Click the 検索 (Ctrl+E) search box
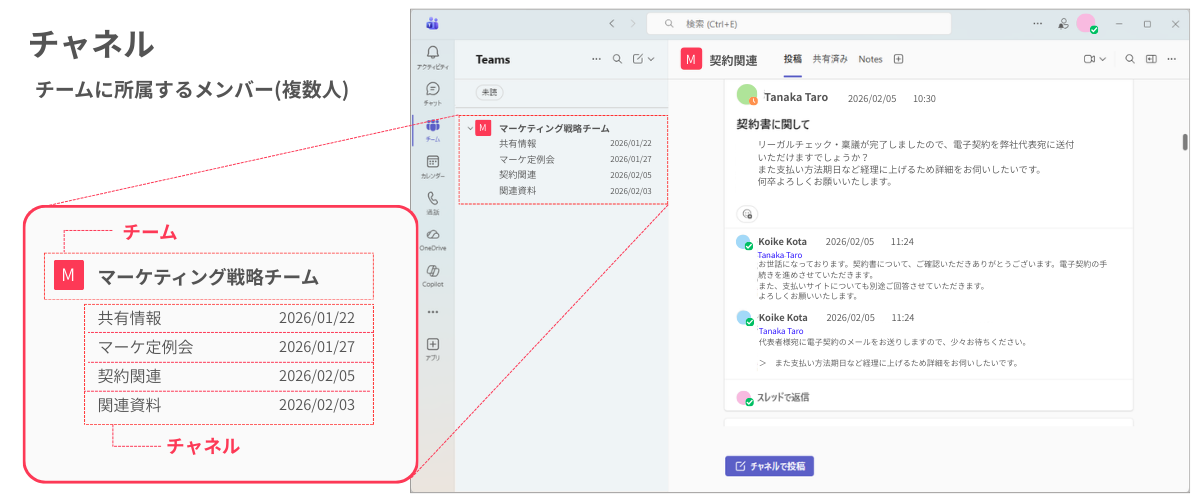The height and width of the screenshot is (500, 1200). point(798,23)
